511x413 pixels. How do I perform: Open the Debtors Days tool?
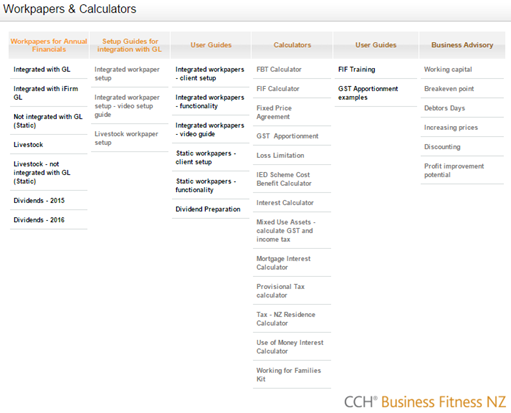coord(444,108)
